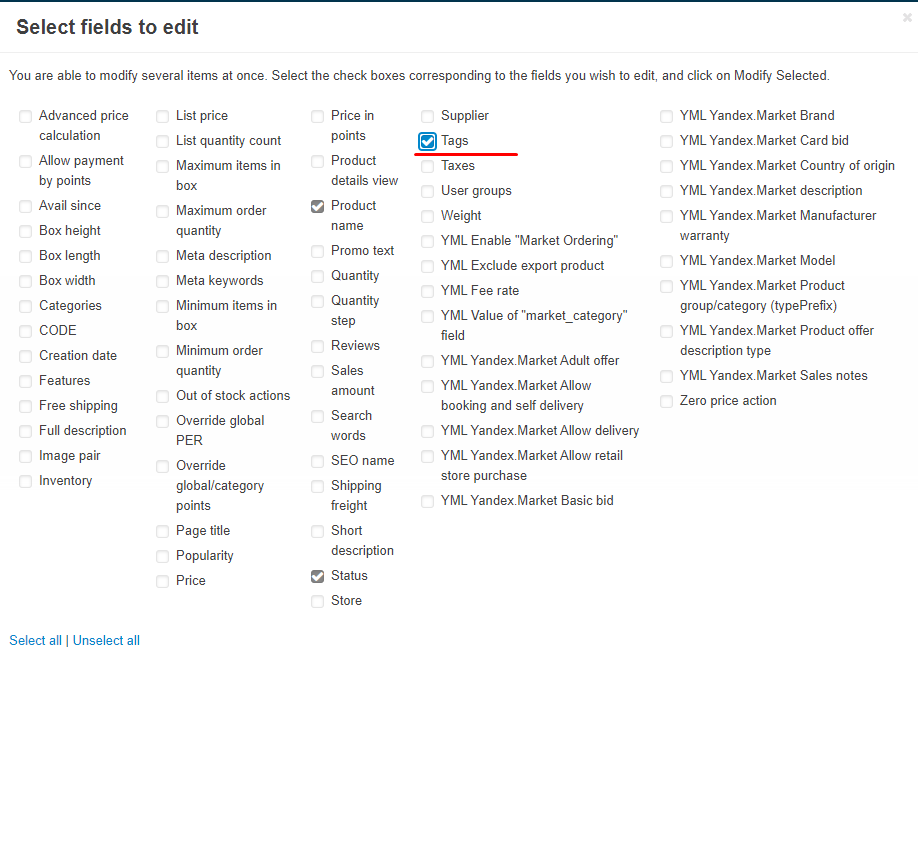Check the Supplier checkbox
The image size is (918, 843).
point(427,116)
